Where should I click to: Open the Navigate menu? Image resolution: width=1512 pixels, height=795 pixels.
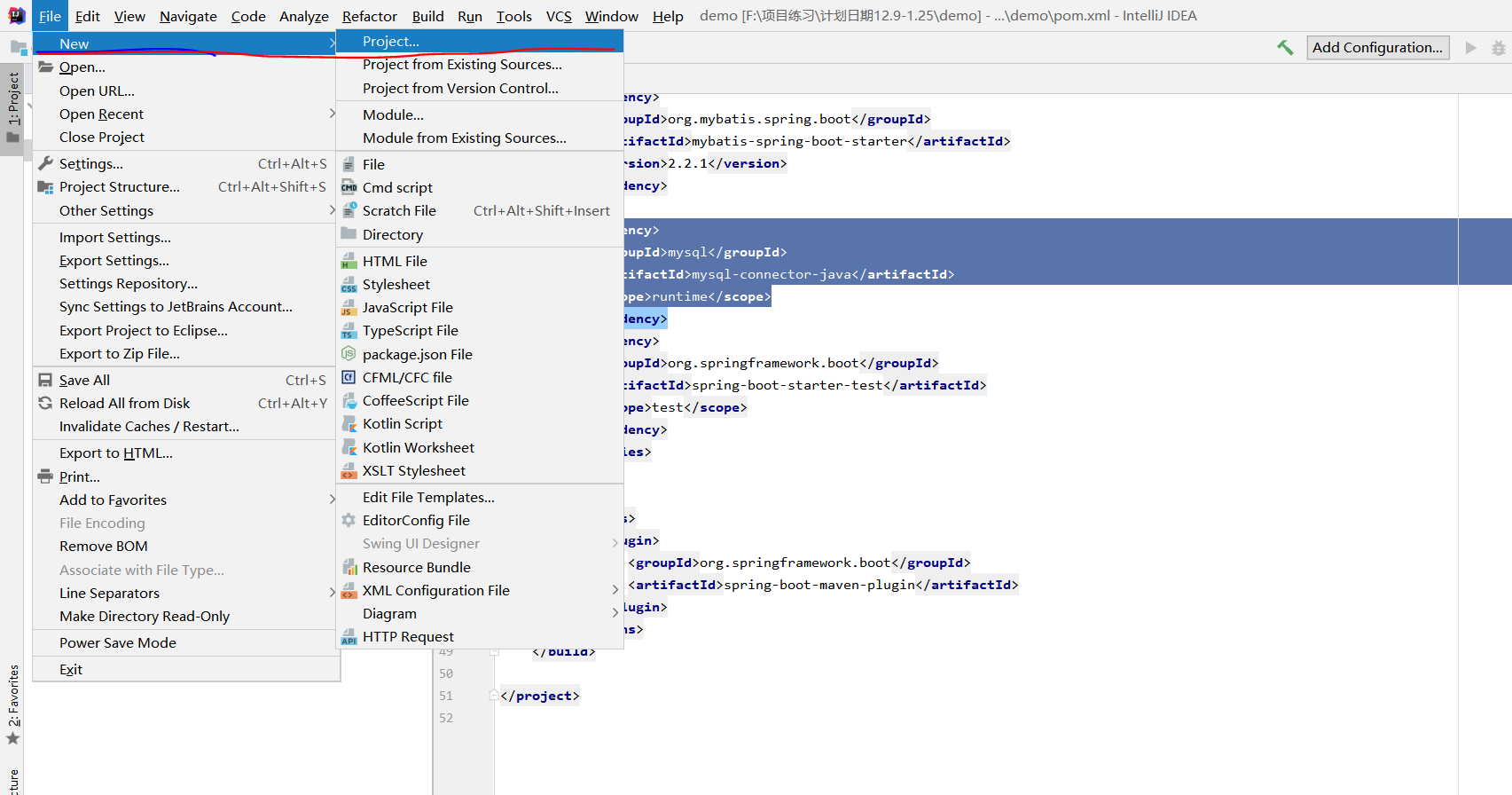188,16
